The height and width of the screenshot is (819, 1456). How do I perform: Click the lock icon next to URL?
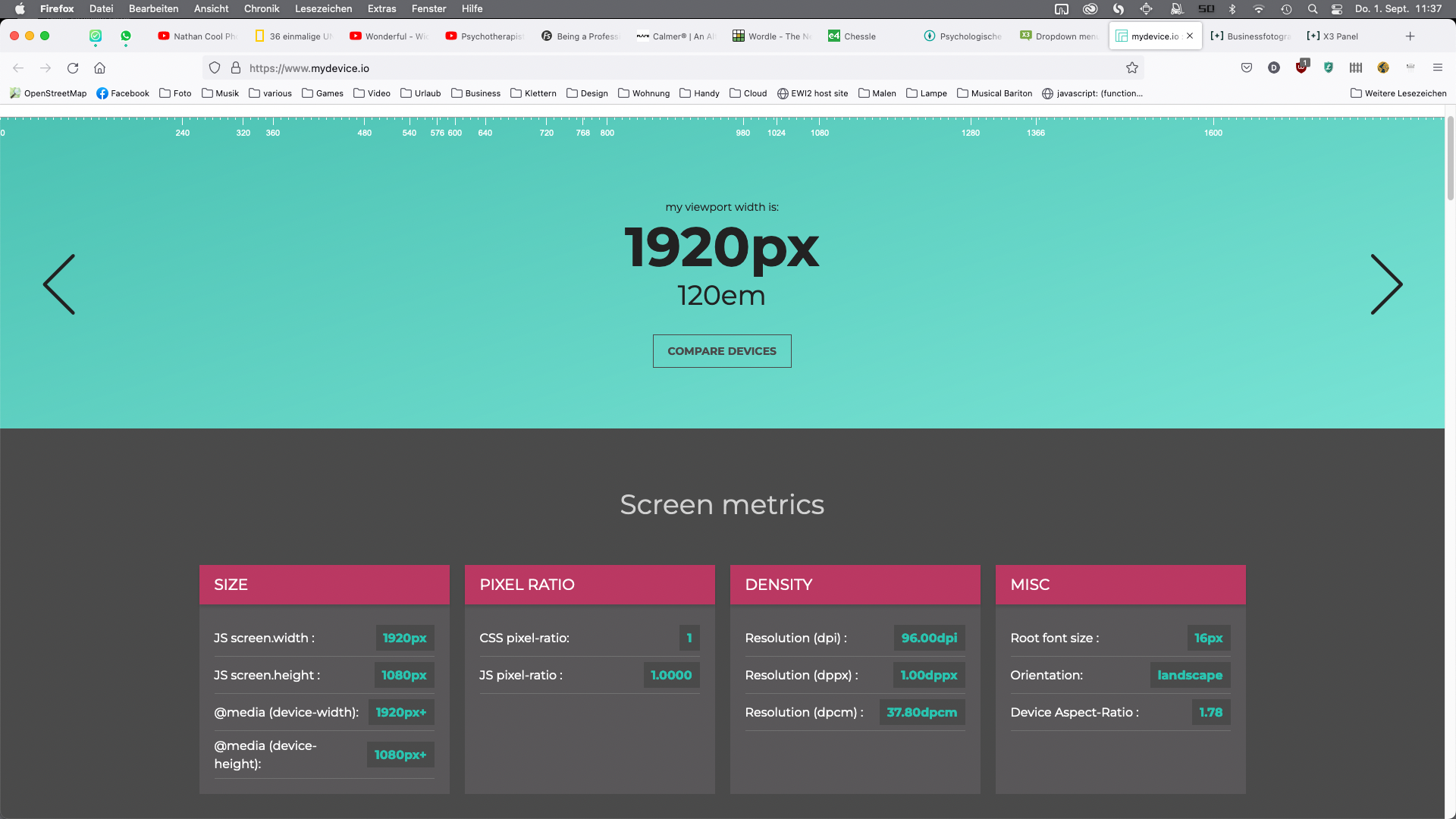point(236,67)
